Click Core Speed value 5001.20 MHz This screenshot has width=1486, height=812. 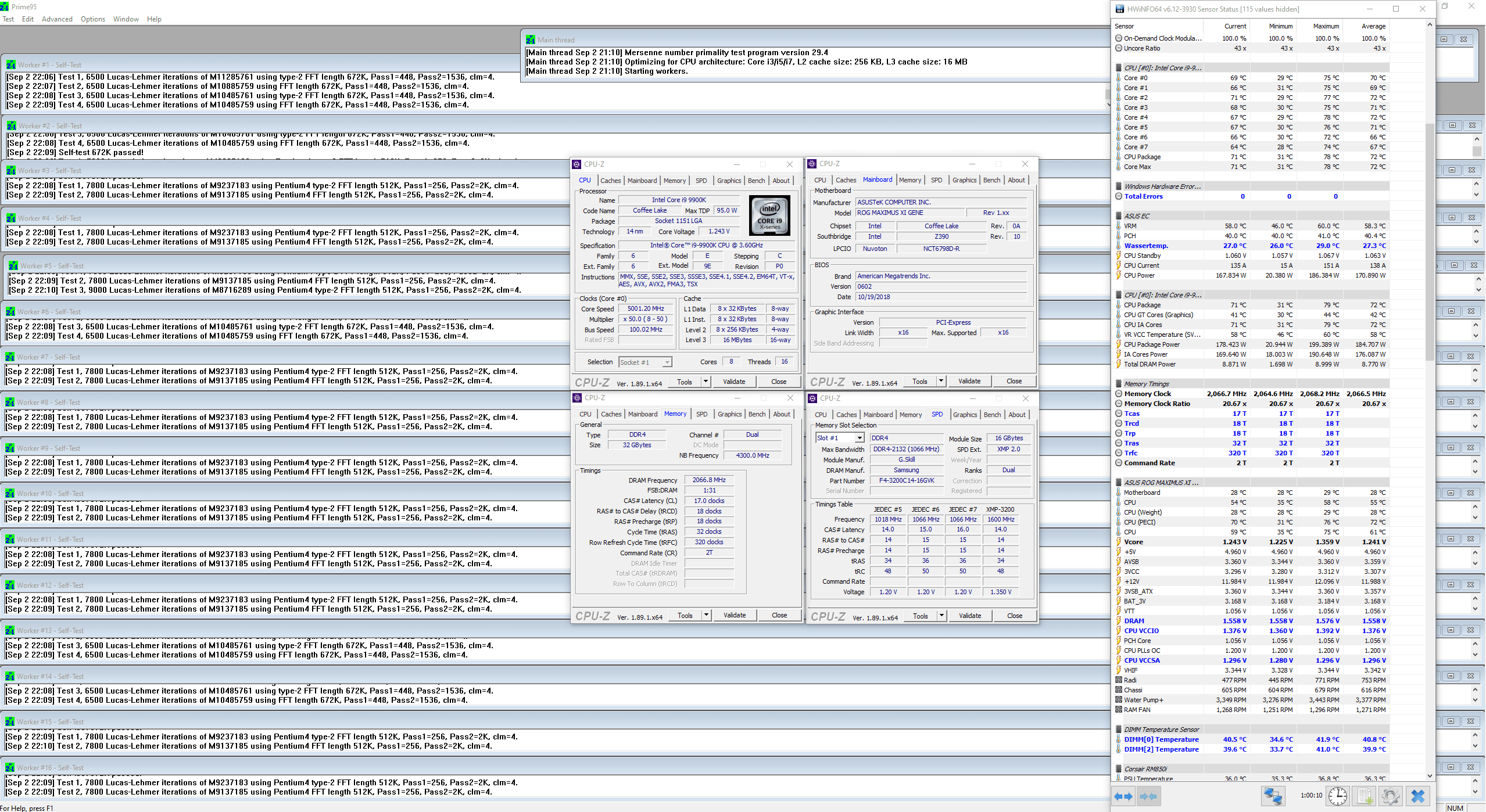tap(646, 309)
